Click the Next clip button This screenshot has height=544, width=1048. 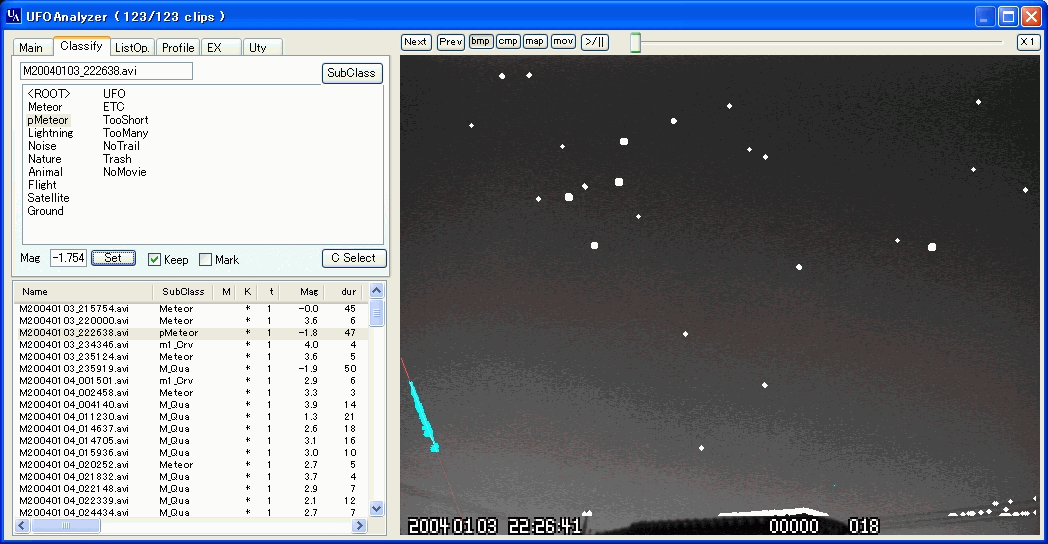pos(416,42)
